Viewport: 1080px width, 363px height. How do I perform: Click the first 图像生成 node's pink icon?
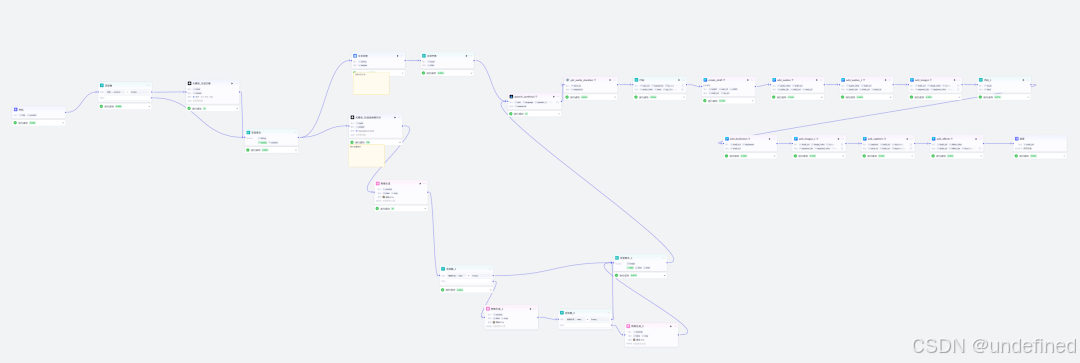coord(378,183)
